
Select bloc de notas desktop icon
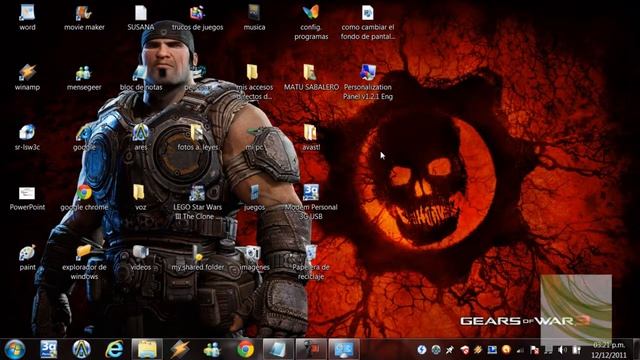(x=141, y=78)
